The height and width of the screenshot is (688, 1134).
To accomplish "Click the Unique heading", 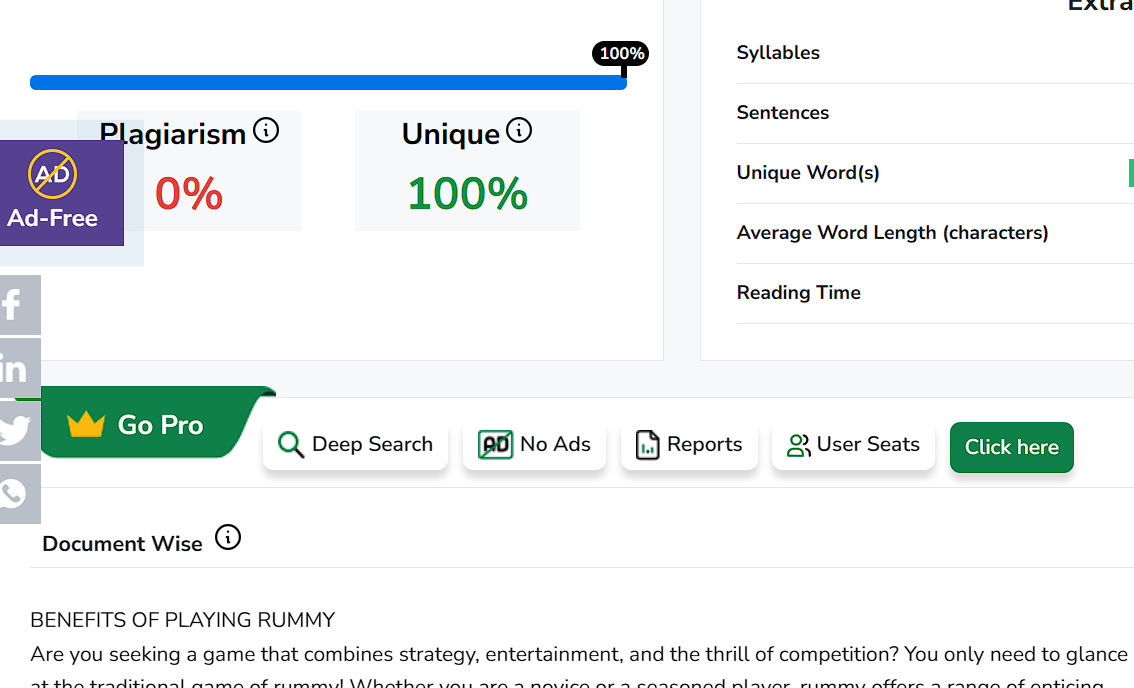I will tap(451, 135).
